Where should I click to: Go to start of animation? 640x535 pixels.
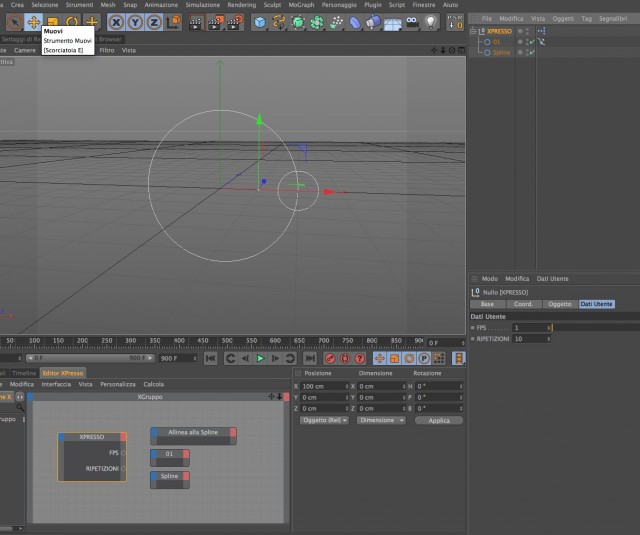tap(211, 359)
